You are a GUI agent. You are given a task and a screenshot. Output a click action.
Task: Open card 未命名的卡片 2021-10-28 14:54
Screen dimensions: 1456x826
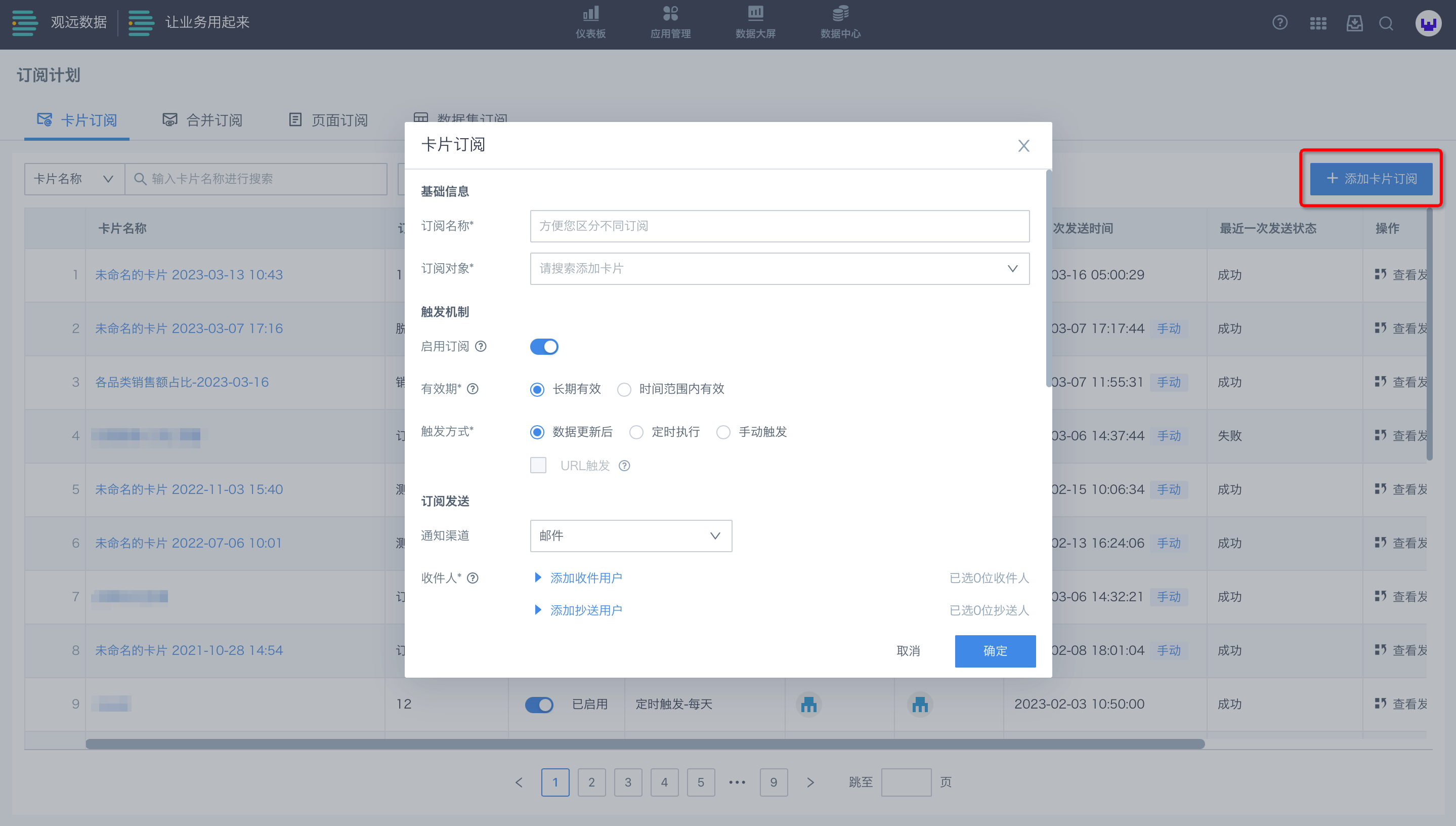click(x=189, y=650)
